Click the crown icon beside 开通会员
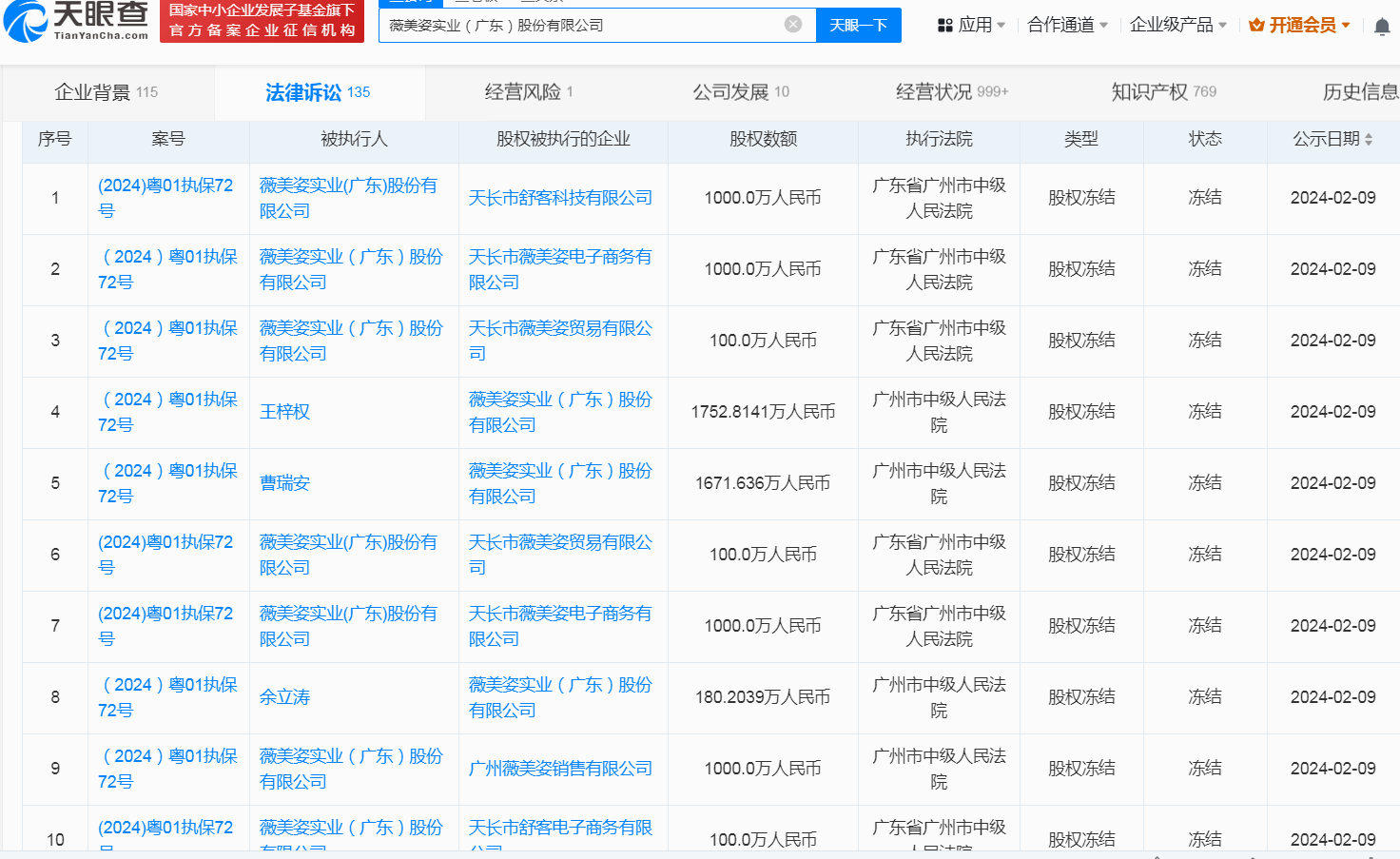Viewport: 1400px width, 859px height. [1256, 26]
